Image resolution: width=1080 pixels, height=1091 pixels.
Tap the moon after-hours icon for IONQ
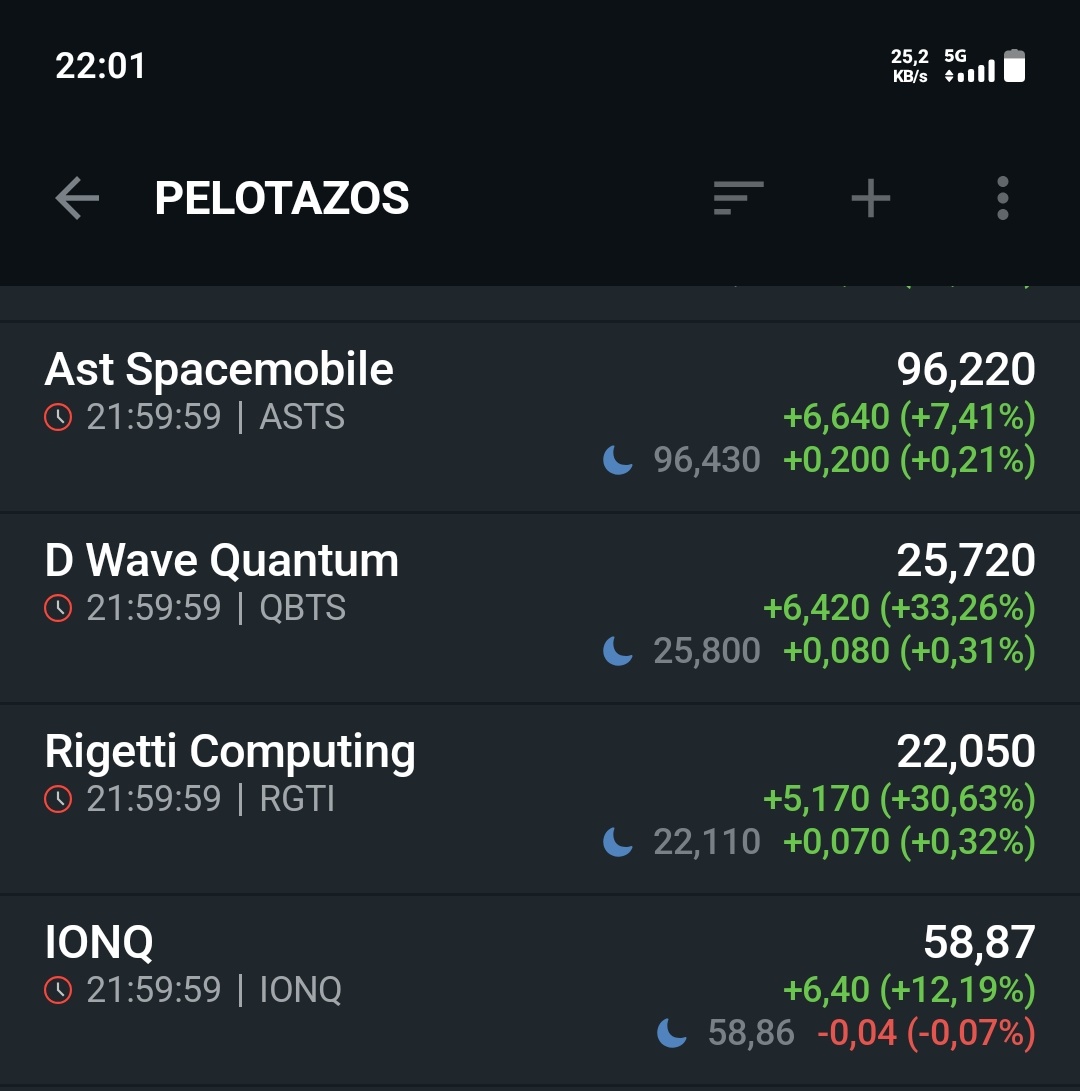click(672, 1033)
